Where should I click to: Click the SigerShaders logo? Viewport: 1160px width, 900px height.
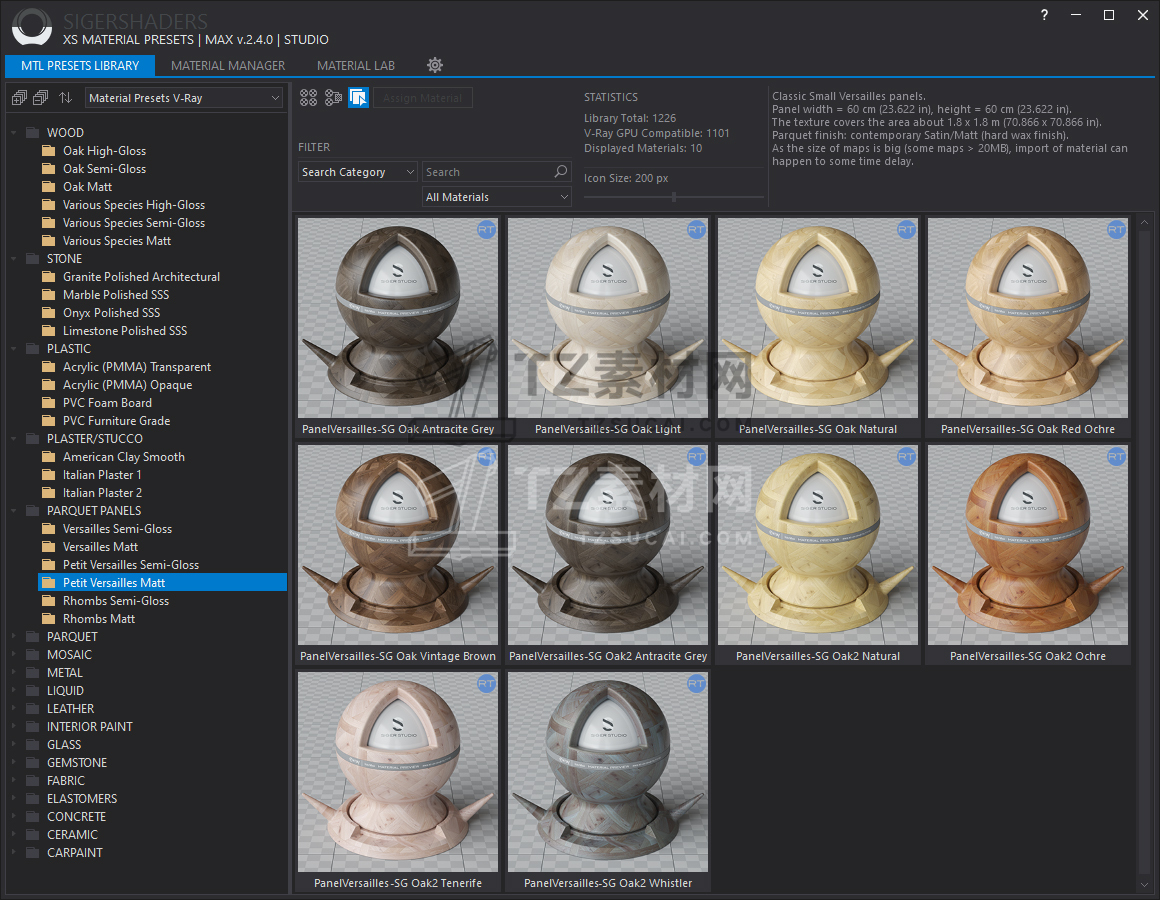pos(32,28)
